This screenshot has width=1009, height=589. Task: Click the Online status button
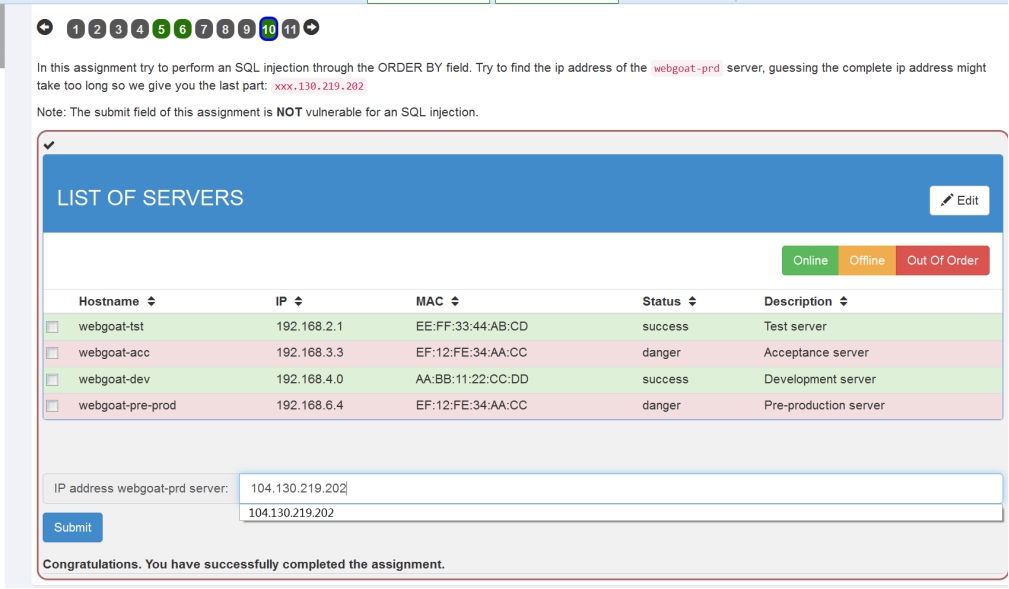pyautogui.click(x=810, y=261)
